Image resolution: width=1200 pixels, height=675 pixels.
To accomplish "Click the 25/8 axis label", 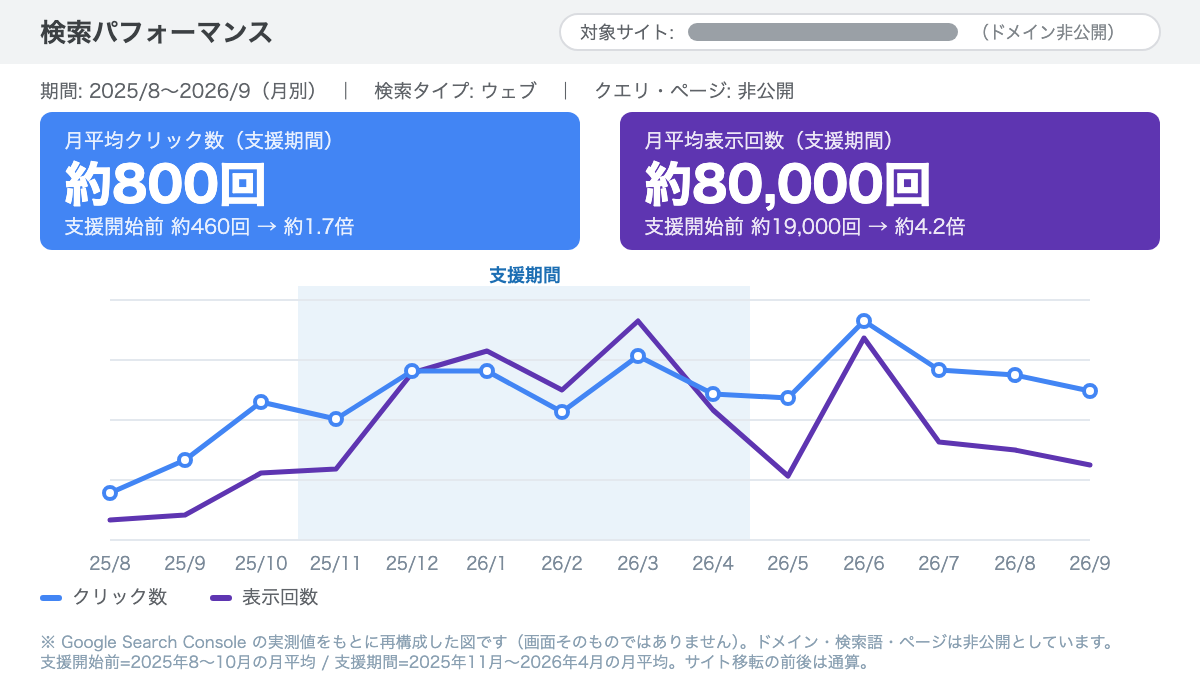I will click(110, 564).
